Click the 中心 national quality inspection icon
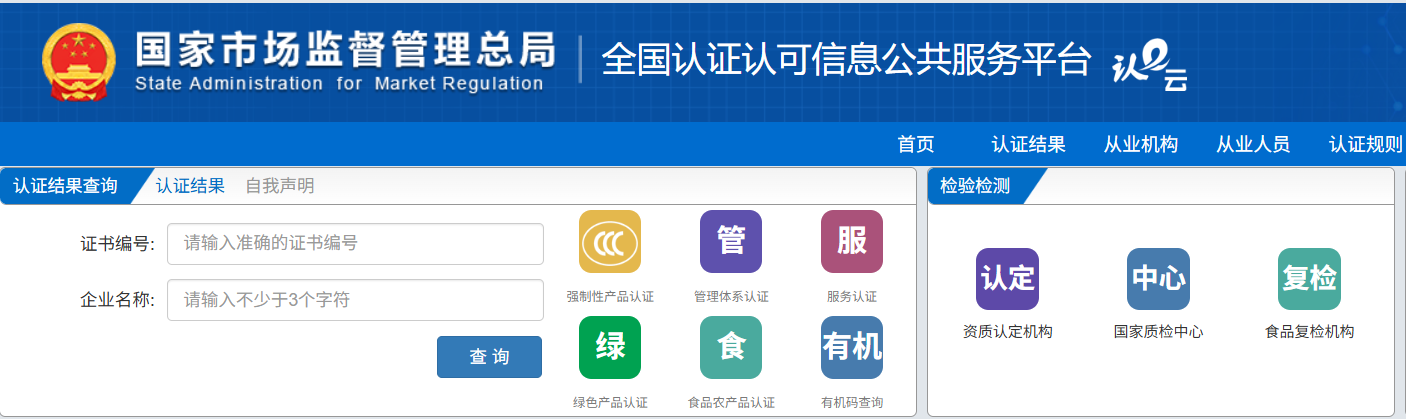1406x419 pixels. coord(1158,279)
